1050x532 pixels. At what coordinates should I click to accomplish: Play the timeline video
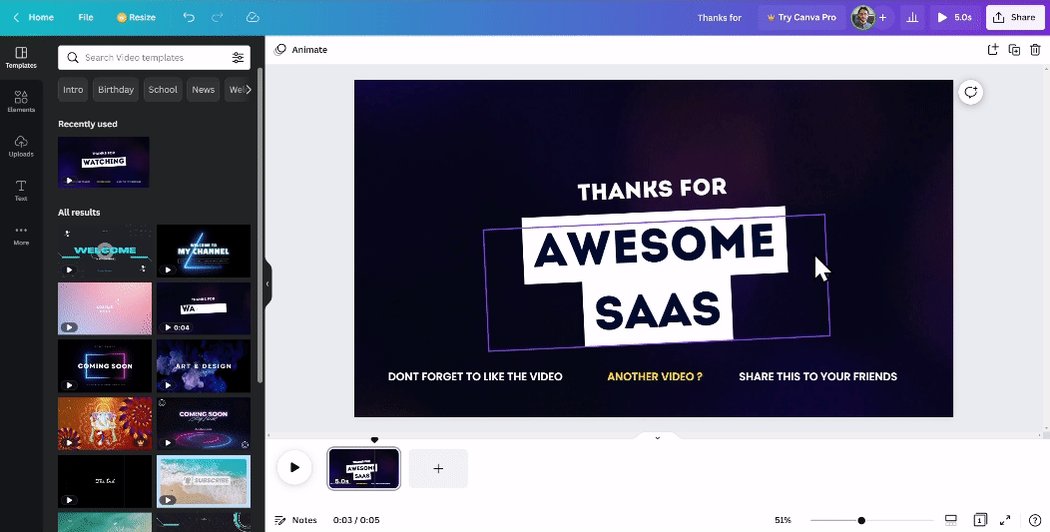pos(295,468)
